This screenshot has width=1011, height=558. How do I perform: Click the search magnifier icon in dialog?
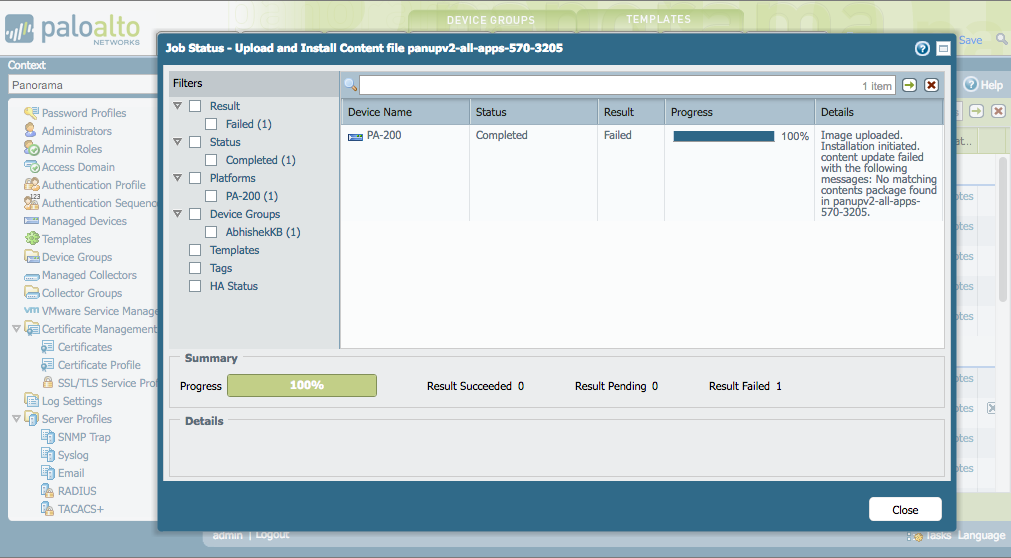pyautogui.click(x=351, y=85)
